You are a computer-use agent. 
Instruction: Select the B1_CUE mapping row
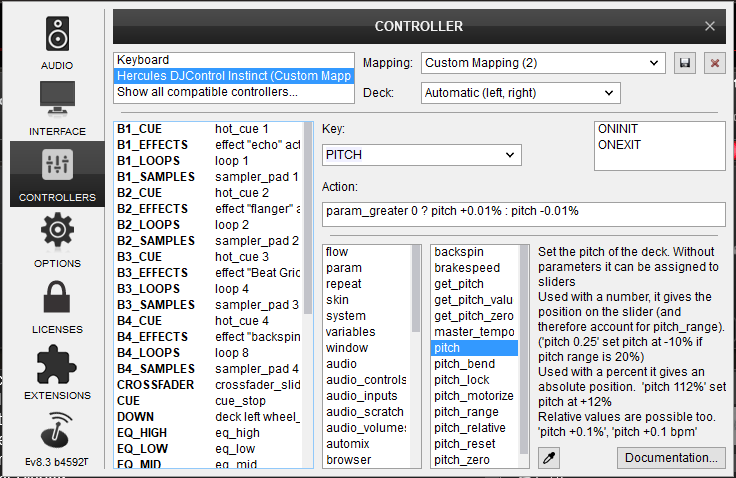[209, 129]
